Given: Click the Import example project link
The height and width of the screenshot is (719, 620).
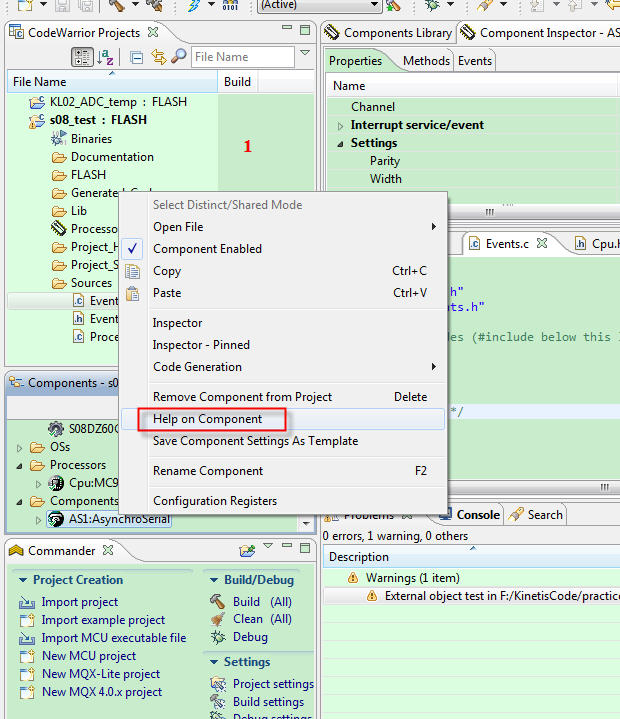Looking at the screenshot, I should [x=103, y=620].
